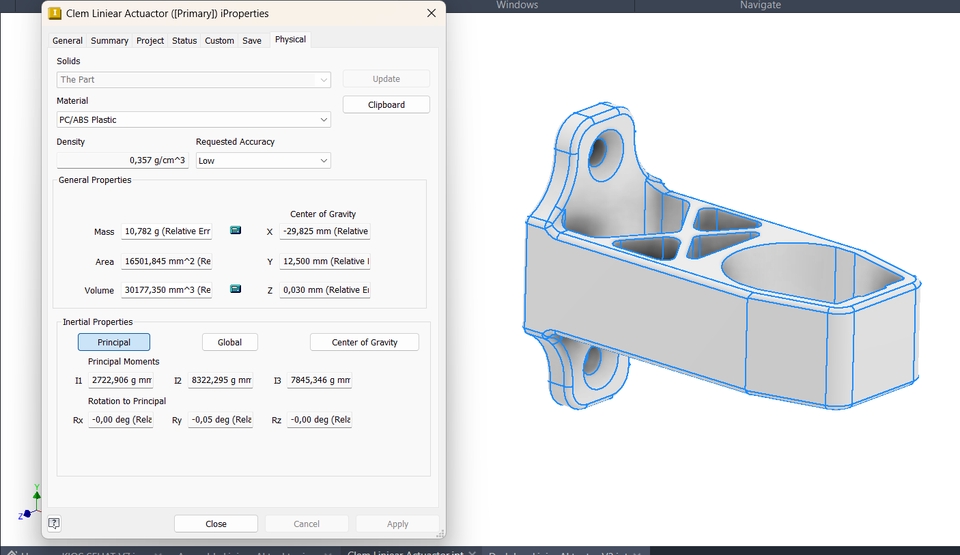Click the Close button
Screen dimensions: 960x555
pyautogui.click(x=216, y=524)
